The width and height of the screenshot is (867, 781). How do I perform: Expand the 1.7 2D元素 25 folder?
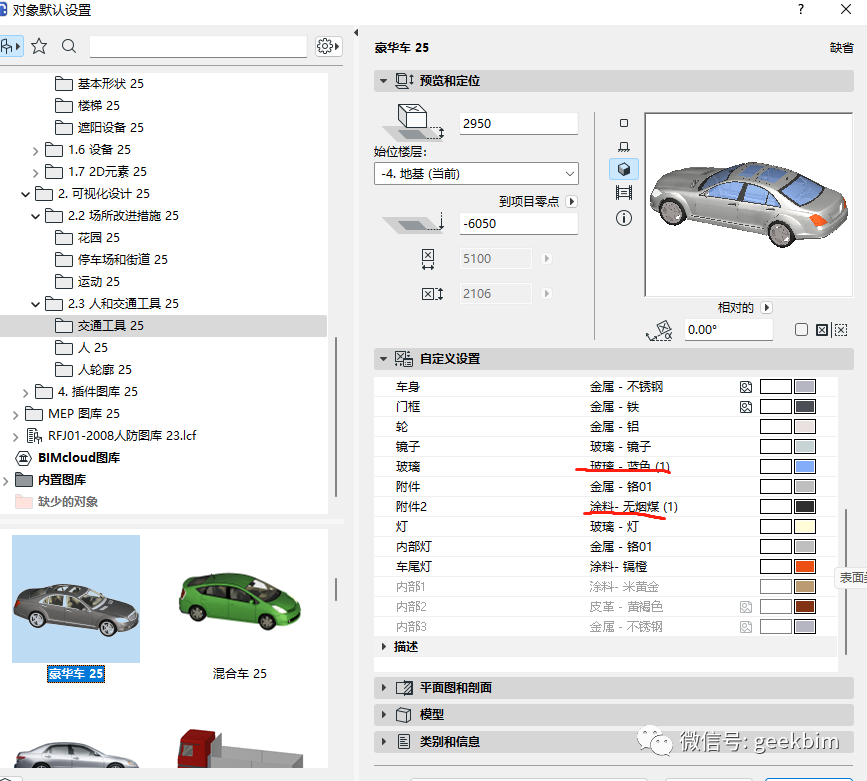(35, 173)
